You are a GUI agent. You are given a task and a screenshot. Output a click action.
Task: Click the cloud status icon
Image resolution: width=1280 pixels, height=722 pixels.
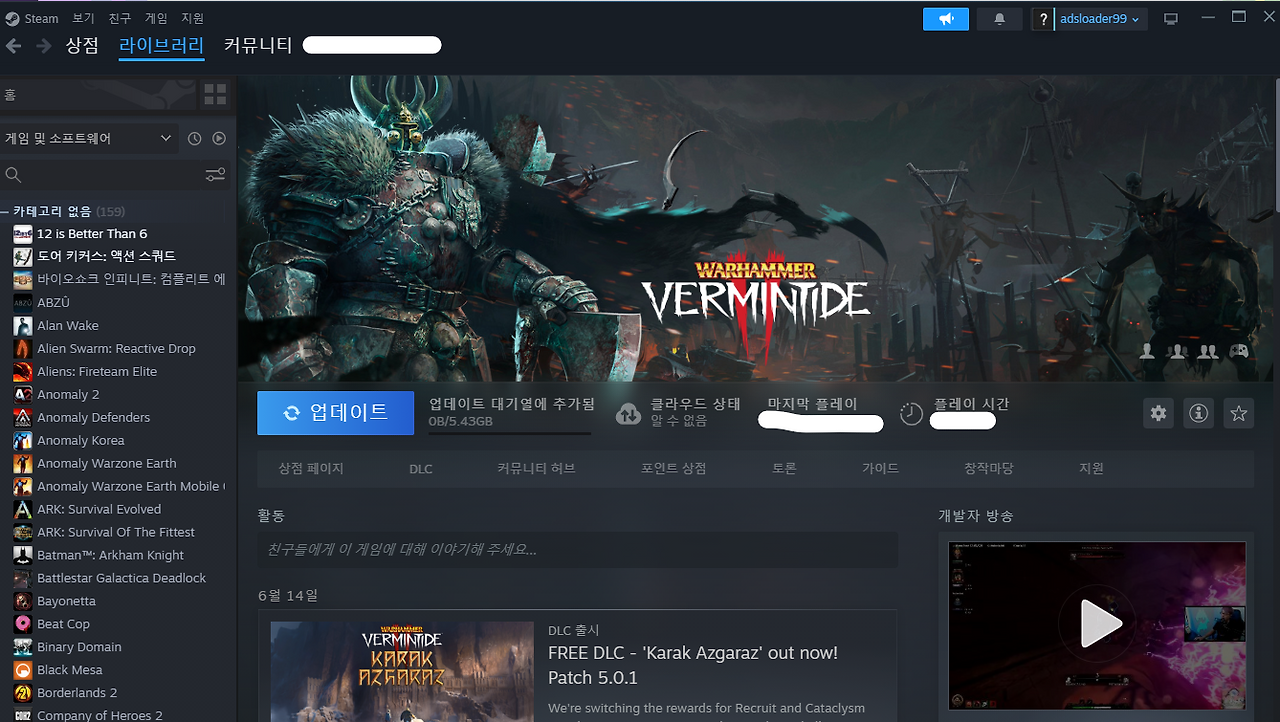pyautogui.click(x=628, y=414)
